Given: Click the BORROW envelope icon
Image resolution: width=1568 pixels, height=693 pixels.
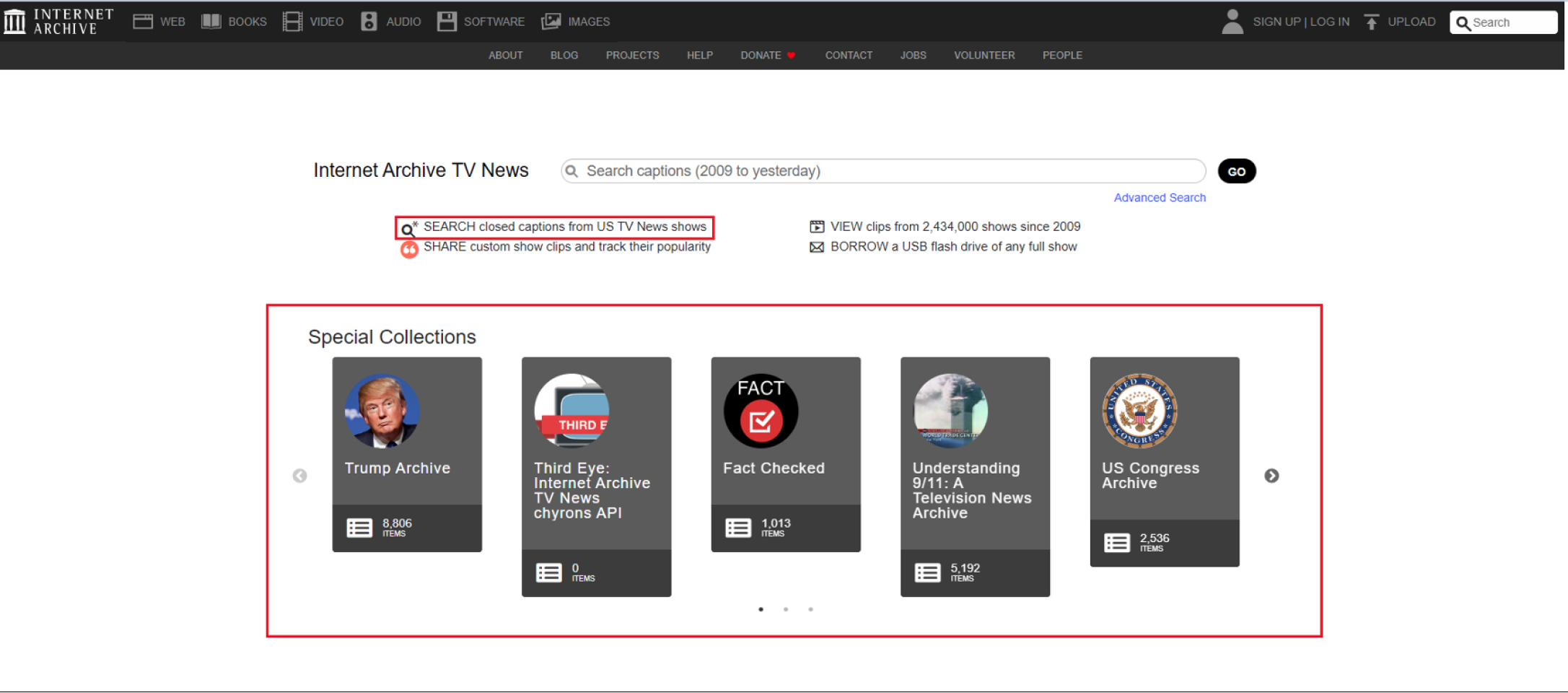Looking at the screenshot, I should [817, 247].
